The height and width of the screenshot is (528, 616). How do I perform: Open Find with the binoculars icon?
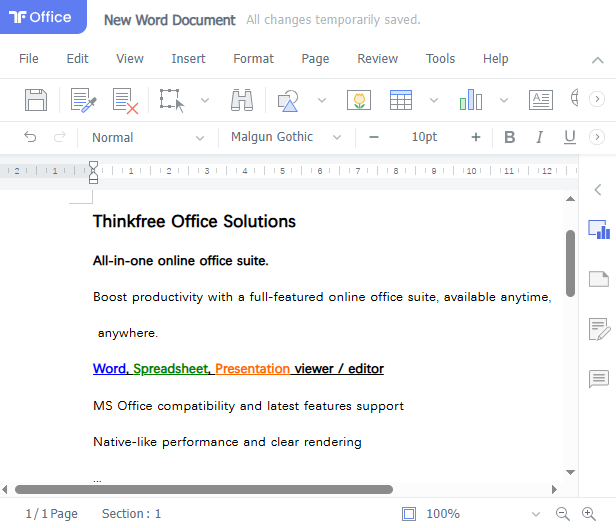242,100
